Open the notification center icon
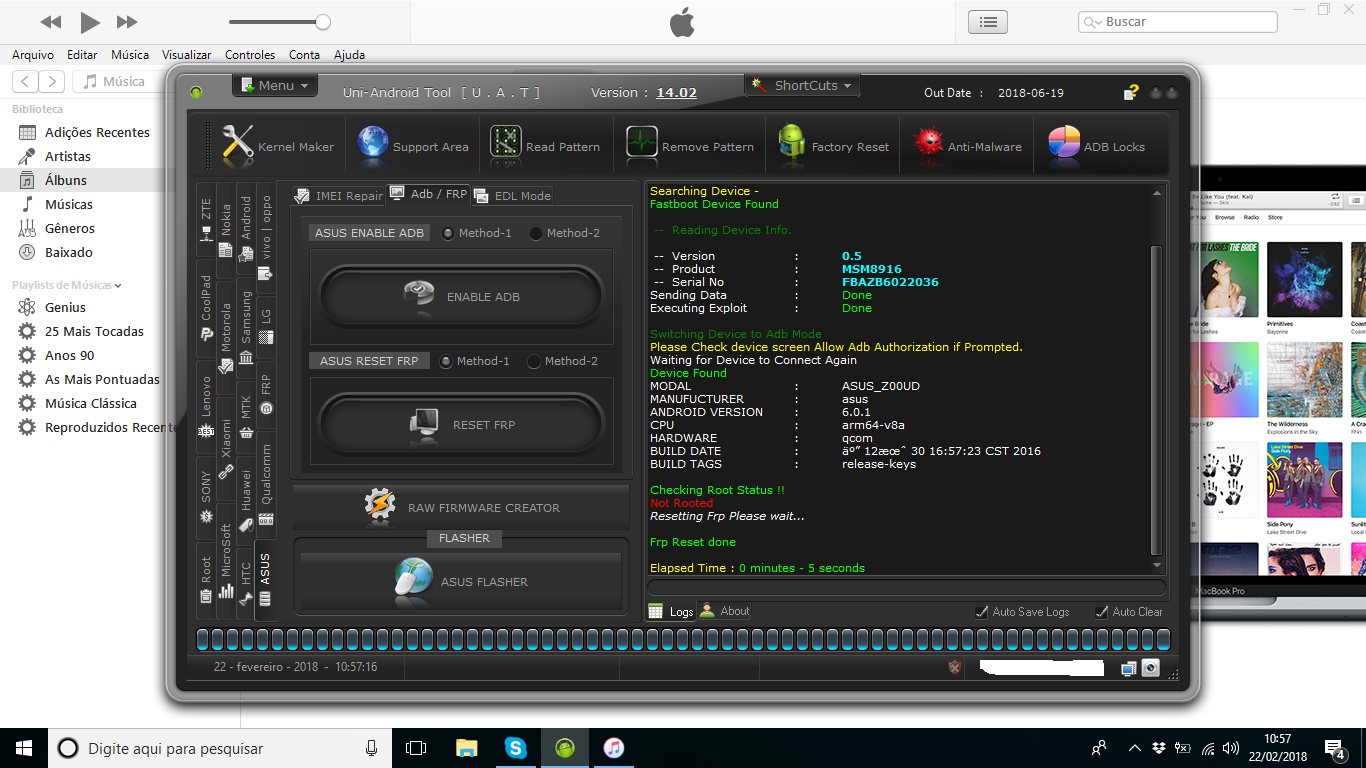Viewport: 1366px width, 768px height. tap(1335, 748)
